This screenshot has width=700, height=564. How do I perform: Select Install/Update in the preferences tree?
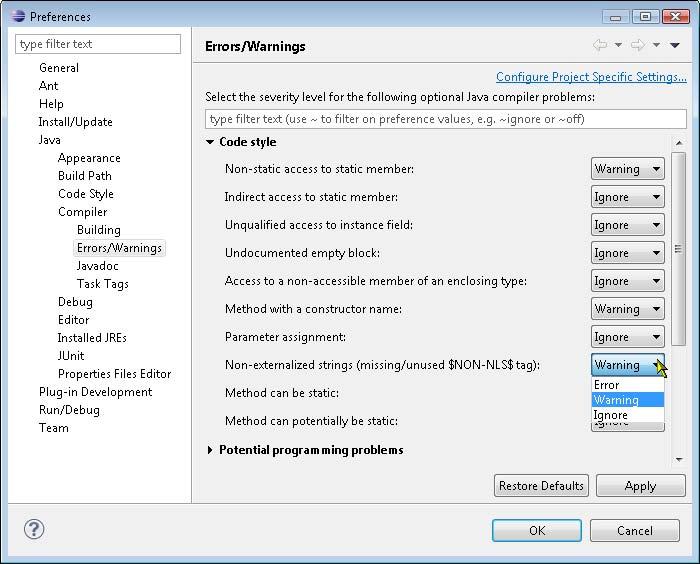click(75, 122)
